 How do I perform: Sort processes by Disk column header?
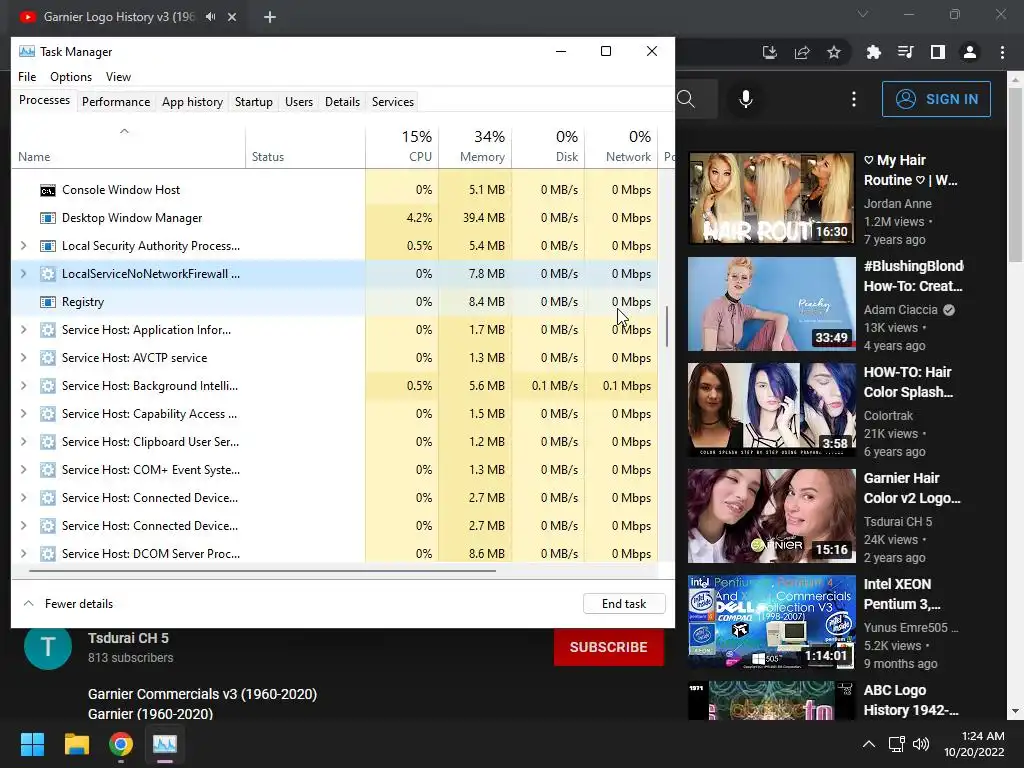pyautogui.click(x=548, y=147)
